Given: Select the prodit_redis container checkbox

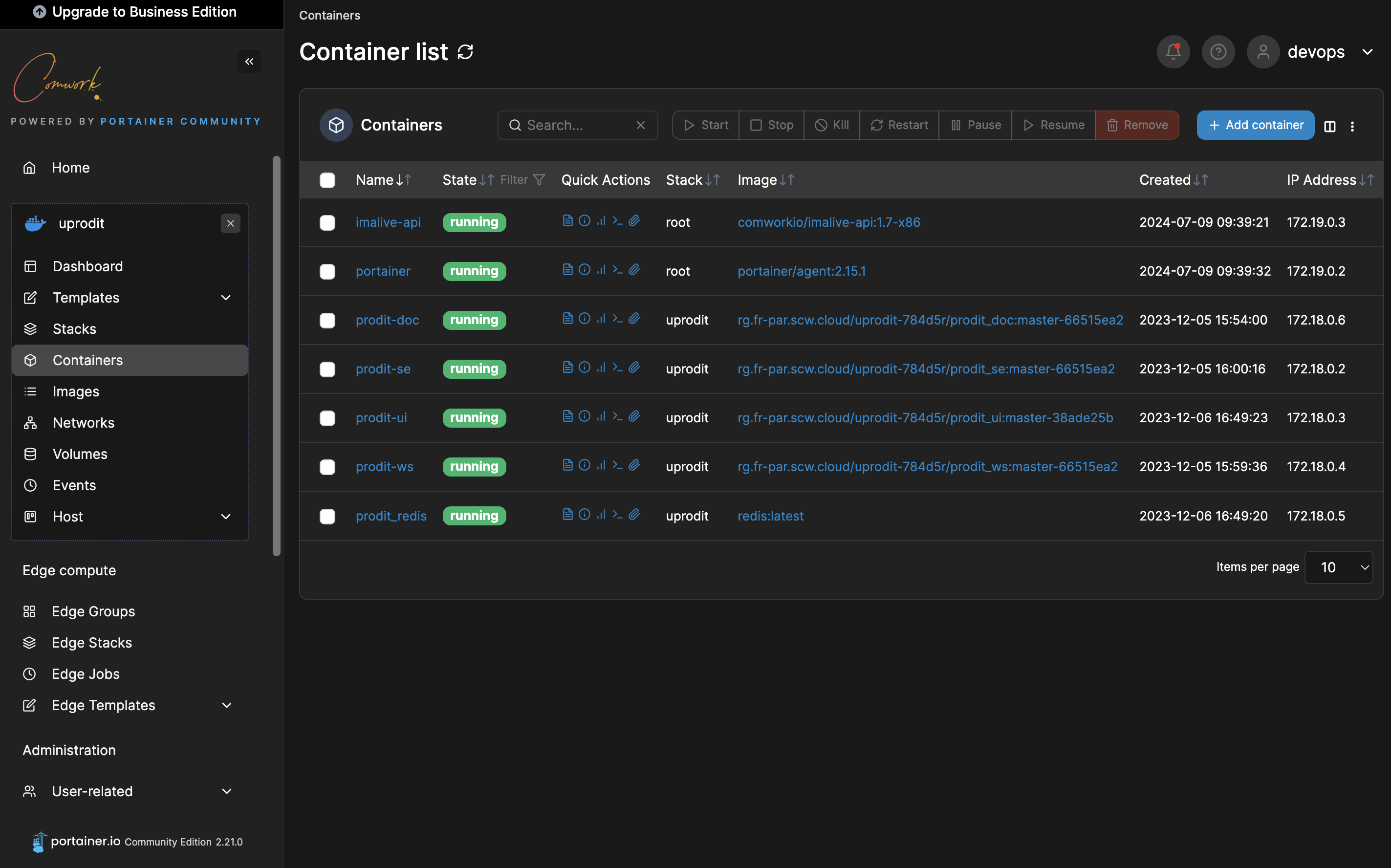Looking at the screenshot, I should 327,517.
